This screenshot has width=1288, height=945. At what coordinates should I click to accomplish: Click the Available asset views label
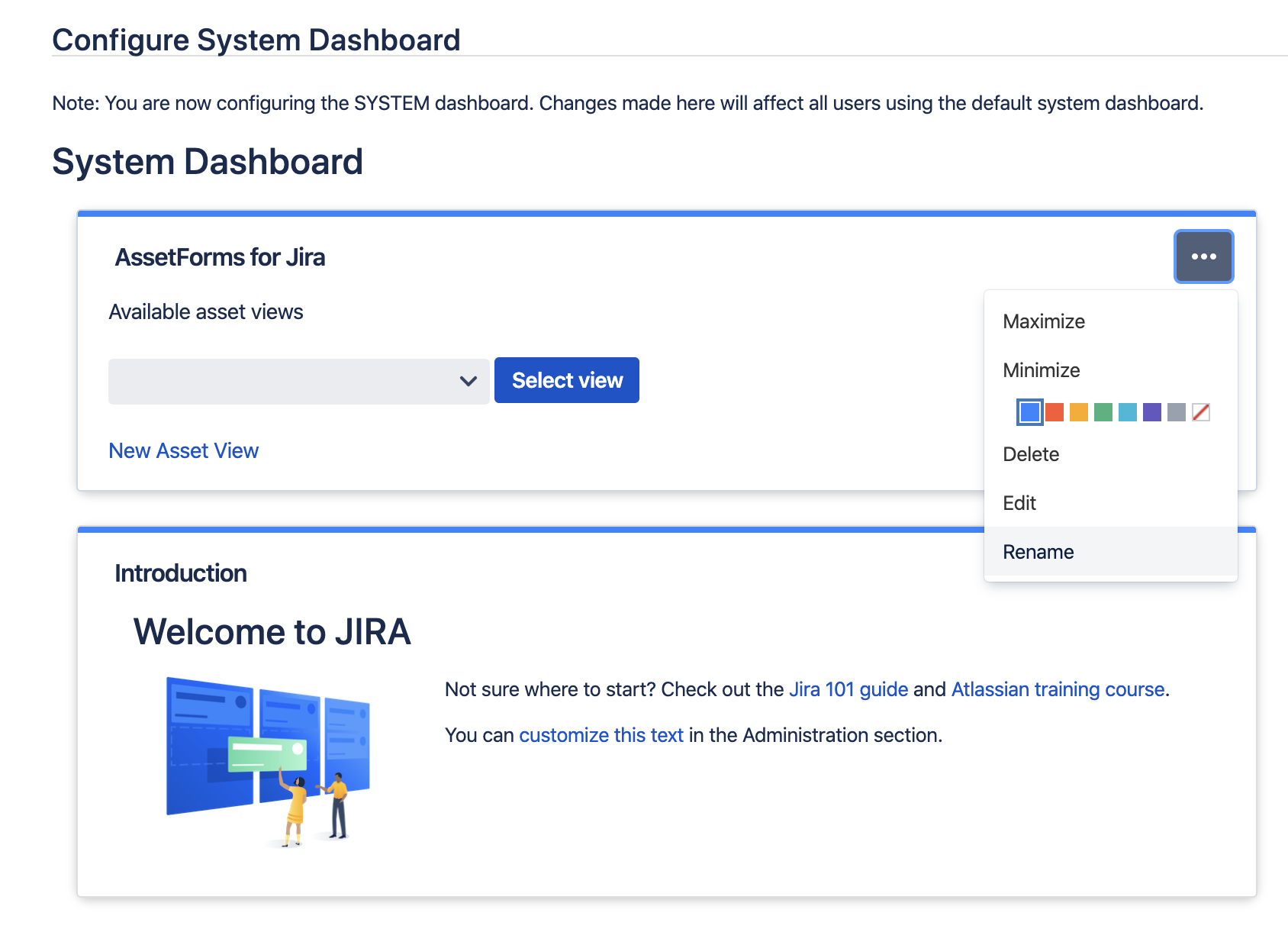pos(206,311)
